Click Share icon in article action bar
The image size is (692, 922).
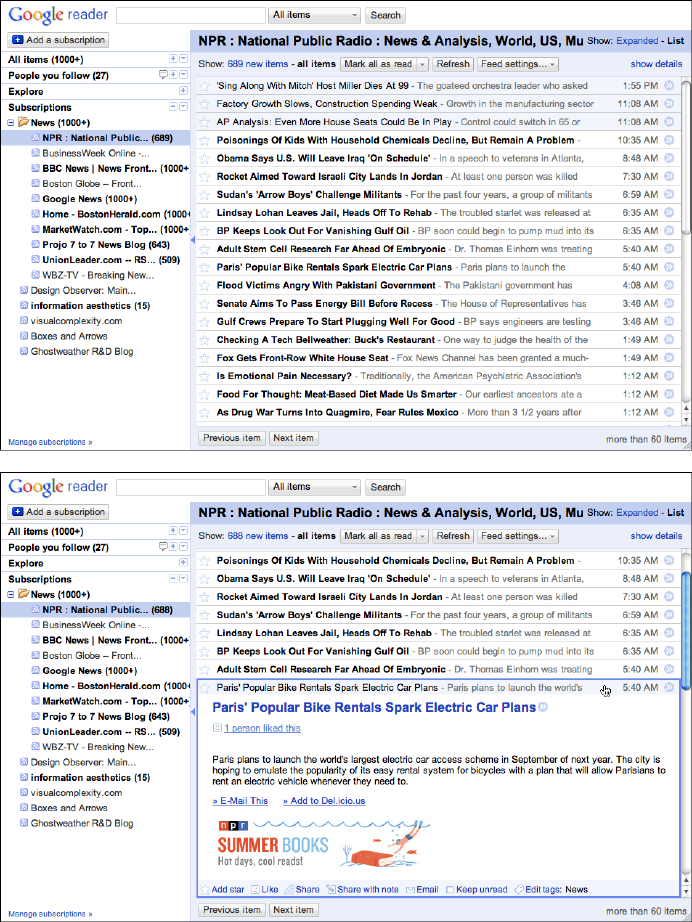pyautogui.click(x=289, y=890)
